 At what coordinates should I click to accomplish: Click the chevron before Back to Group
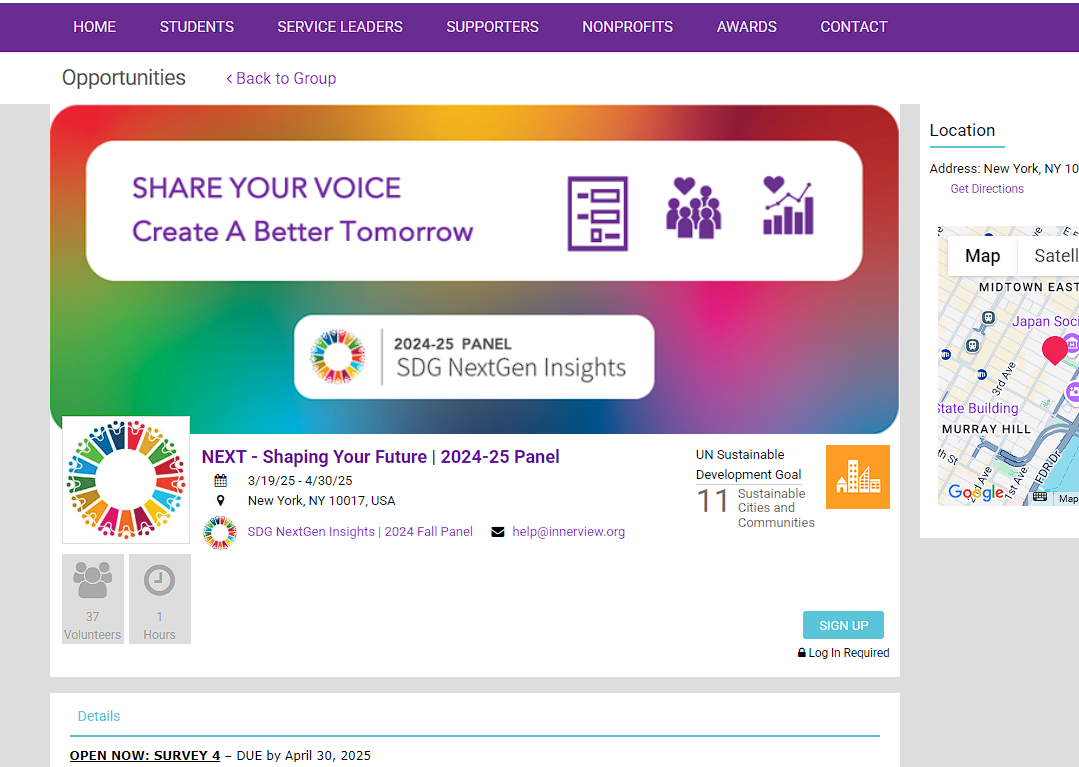(x=229, y=79)
